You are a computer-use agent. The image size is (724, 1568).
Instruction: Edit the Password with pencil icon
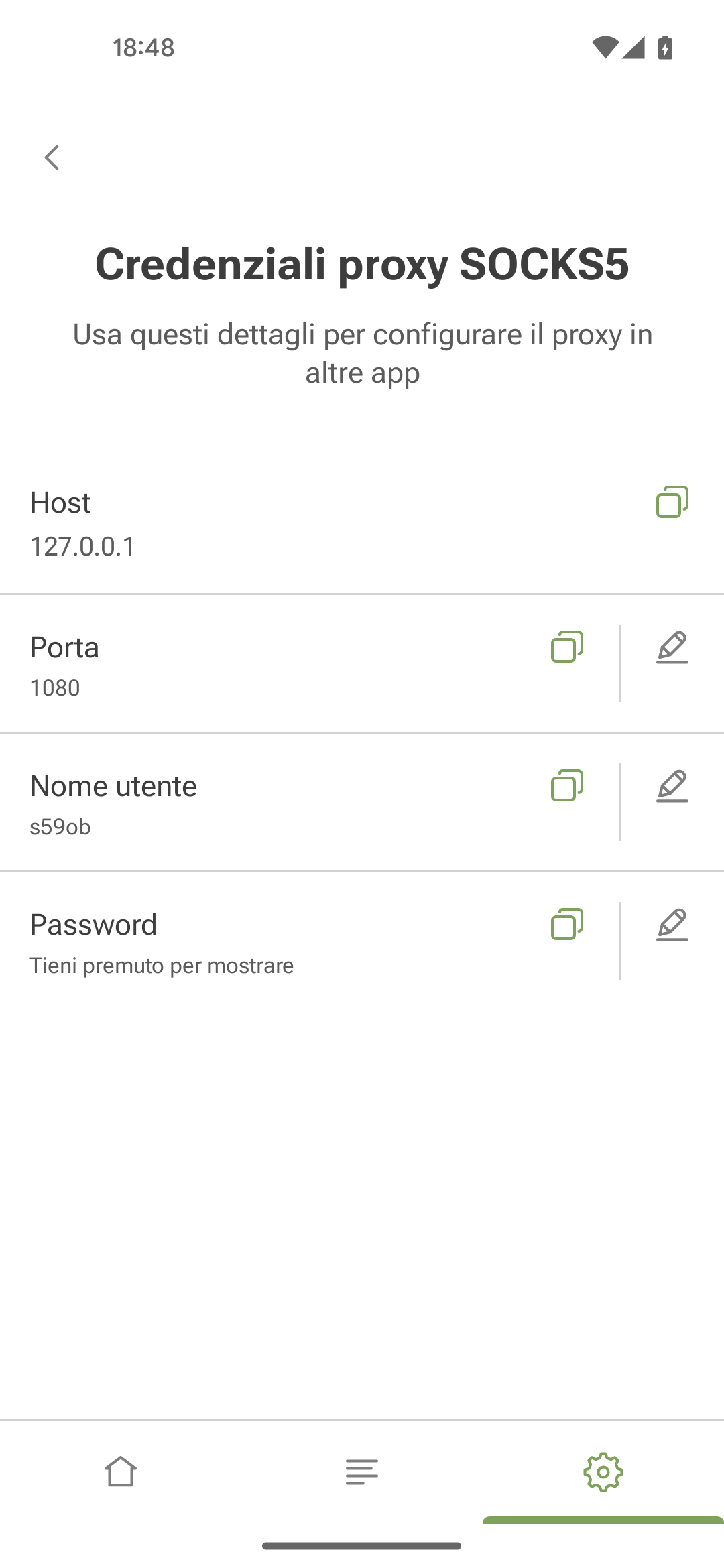click(672, 925)
